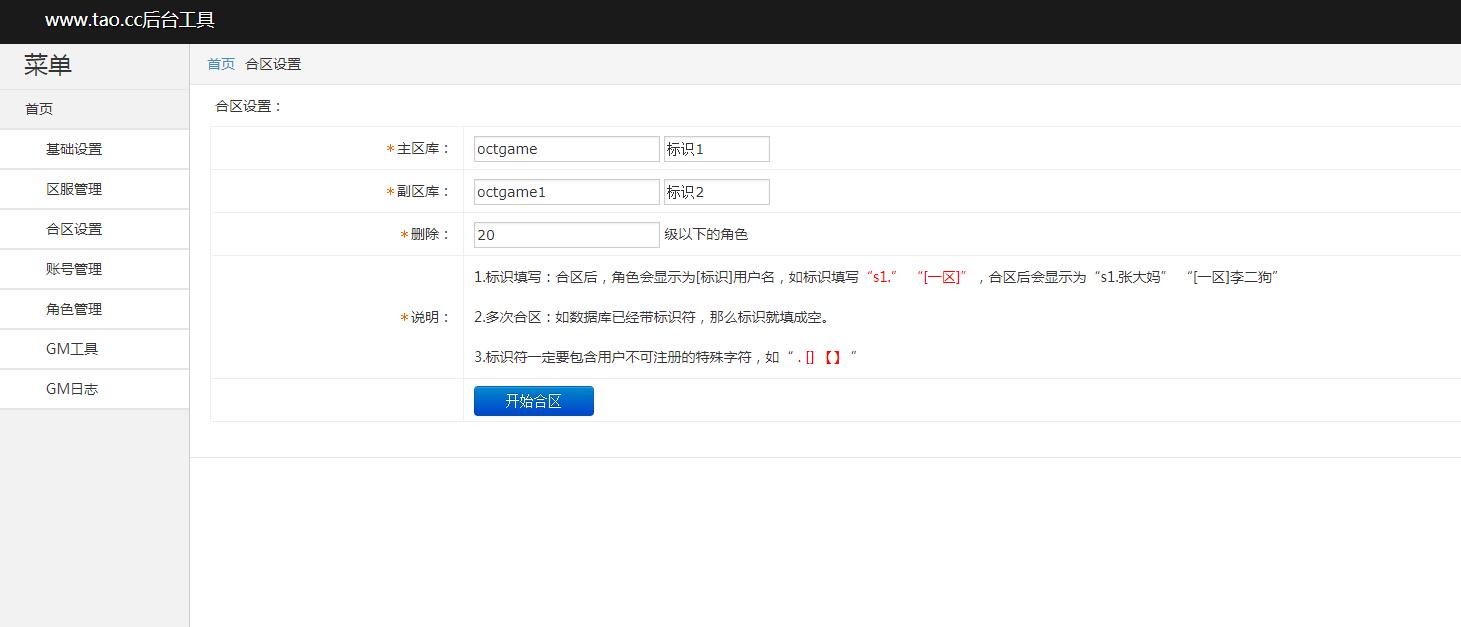The width and height of the screenshot is (1461, 627).
Task: Go to 区服管理 in the sidebar
Action: coord(74,189)
